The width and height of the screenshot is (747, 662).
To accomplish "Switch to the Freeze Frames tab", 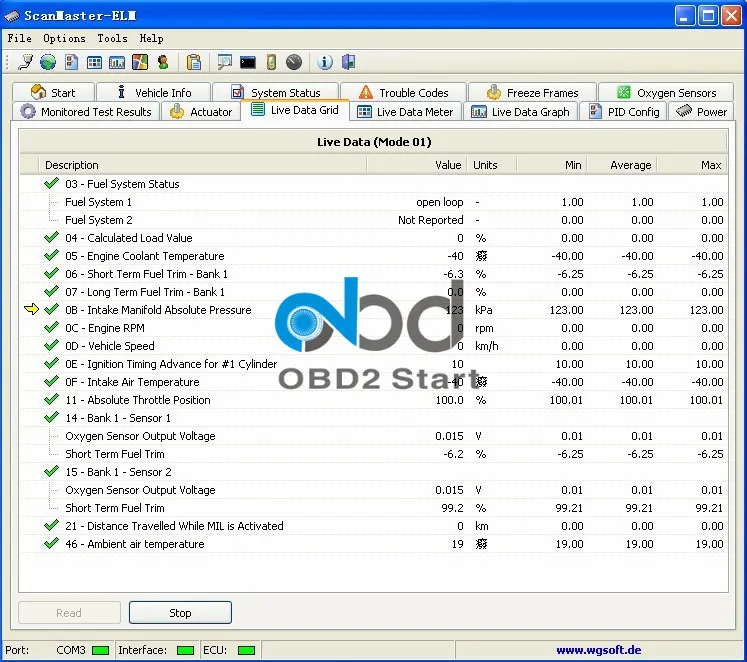I will (533, 92).
